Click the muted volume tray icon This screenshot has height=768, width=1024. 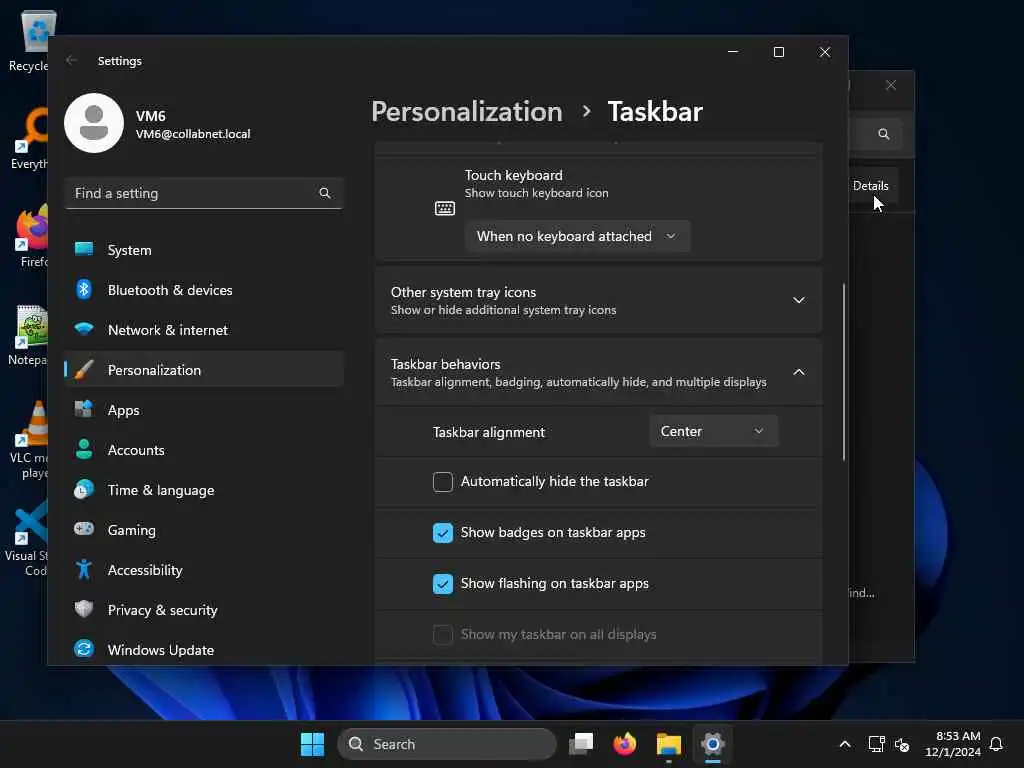[x=902, y=744]
